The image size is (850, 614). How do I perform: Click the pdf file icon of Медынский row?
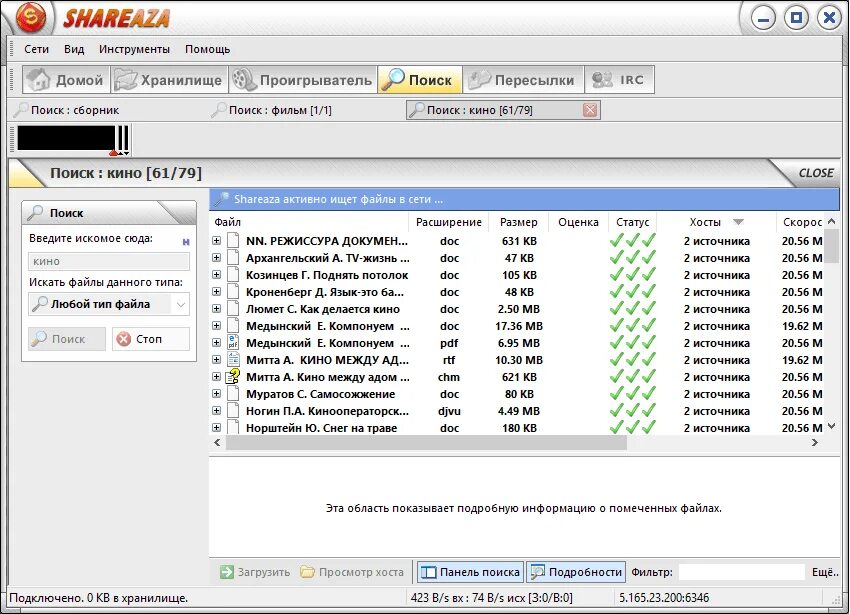pyautogui.click(x=233, y=342)
